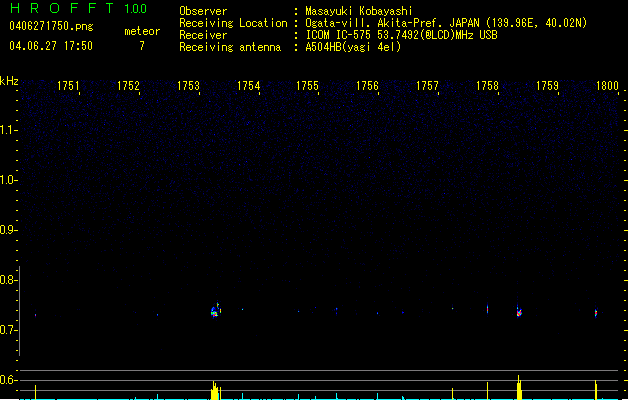Click the 0.7 frequency axis label
This screenshot has height=400, width=629.
click(x=9, y=330)
